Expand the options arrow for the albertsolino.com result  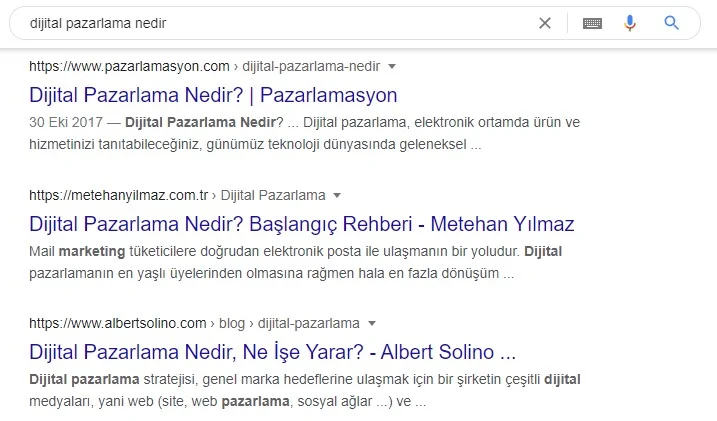372,323
